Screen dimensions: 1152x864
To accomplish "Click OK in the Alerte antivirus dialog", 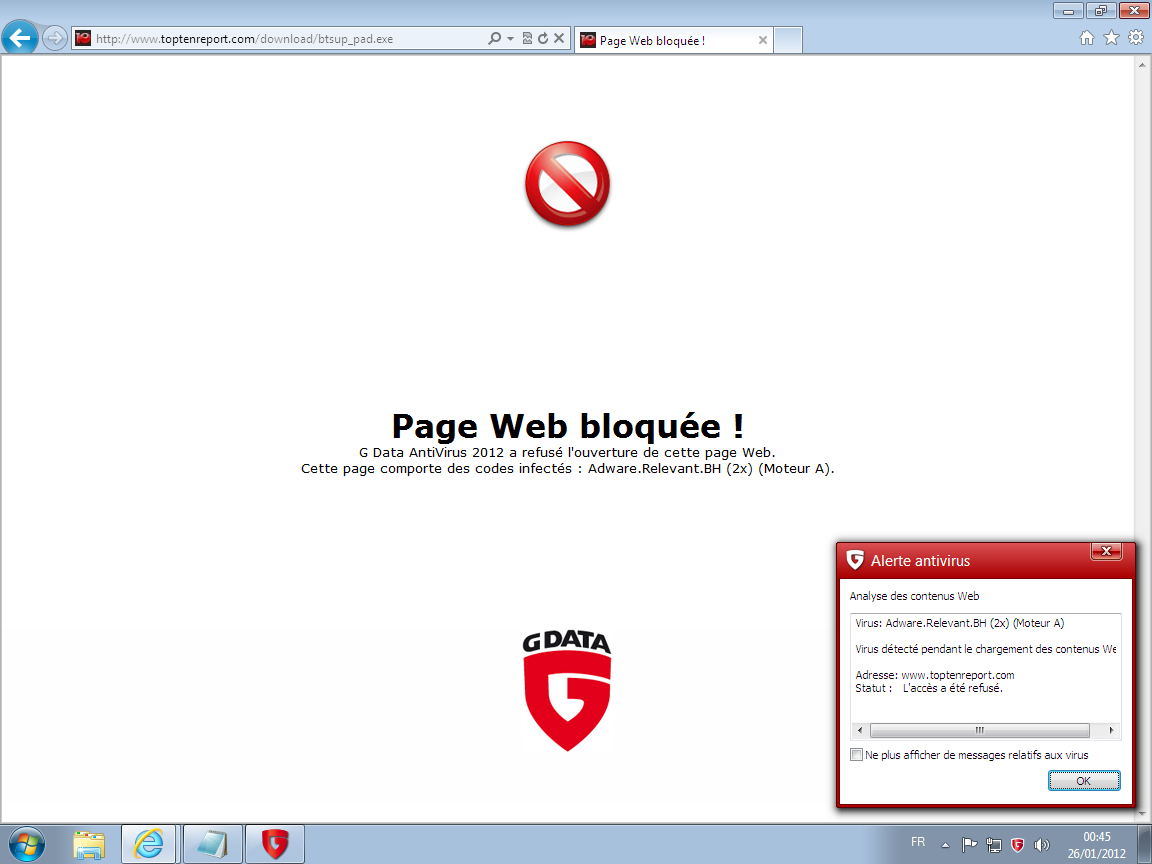I will tap(1084, 781).
